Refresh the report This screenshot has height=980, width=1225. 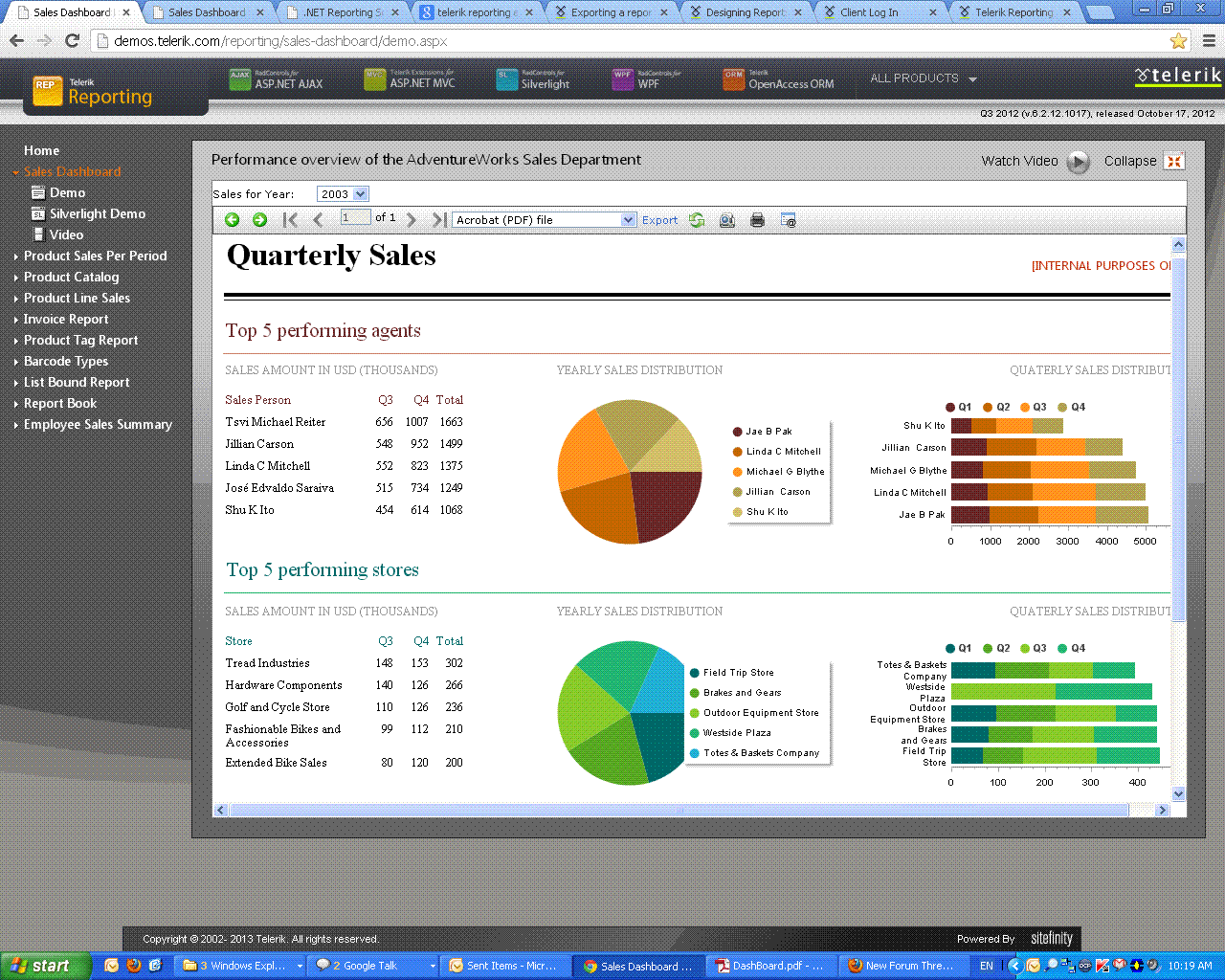697,220
